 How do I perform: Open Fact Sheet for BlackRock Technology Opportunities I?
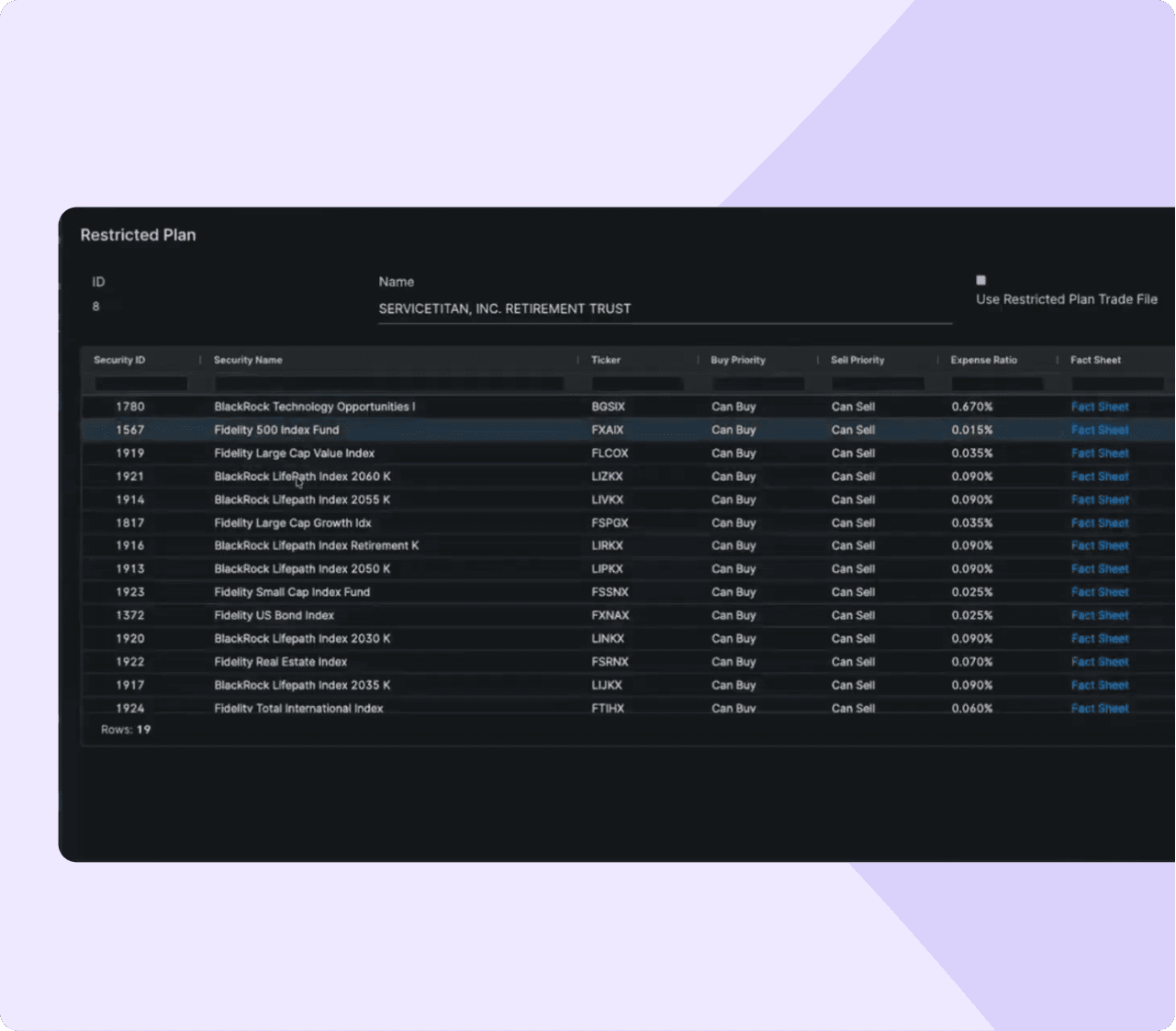coord(1100,407)
